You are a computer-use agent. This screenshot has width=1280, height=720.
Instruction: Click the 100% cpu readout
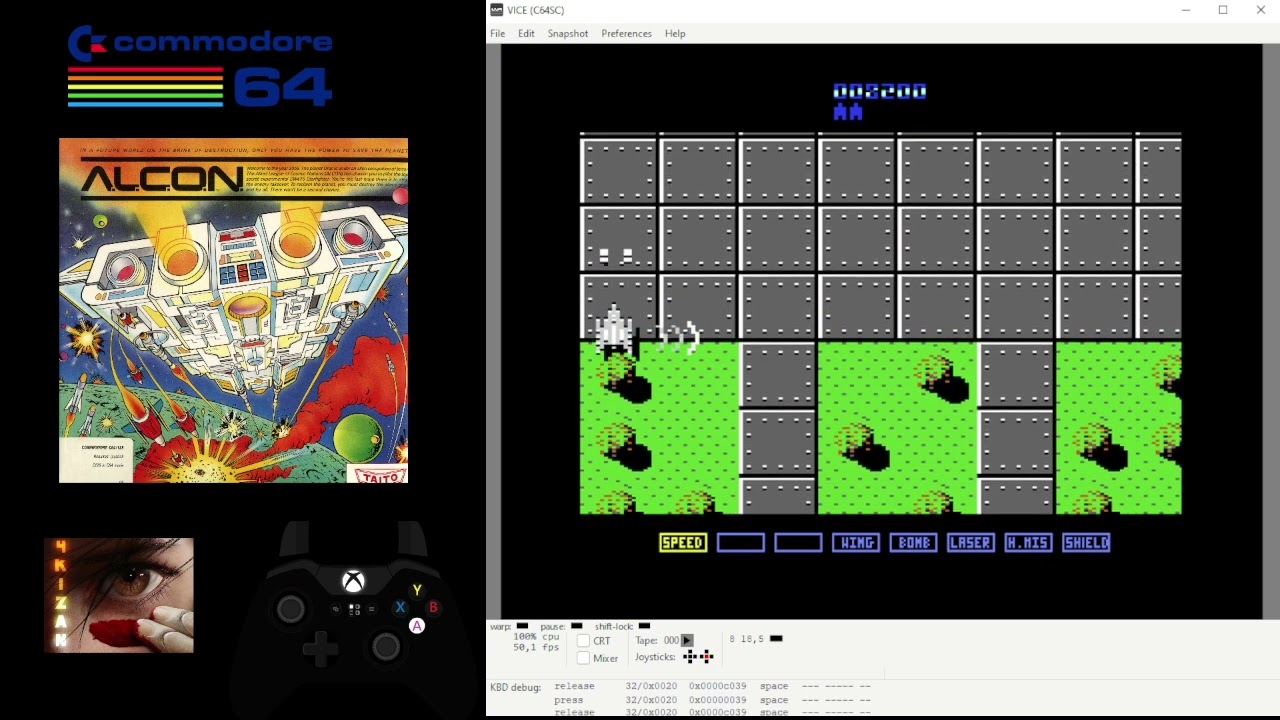click(x=536, y=637)
